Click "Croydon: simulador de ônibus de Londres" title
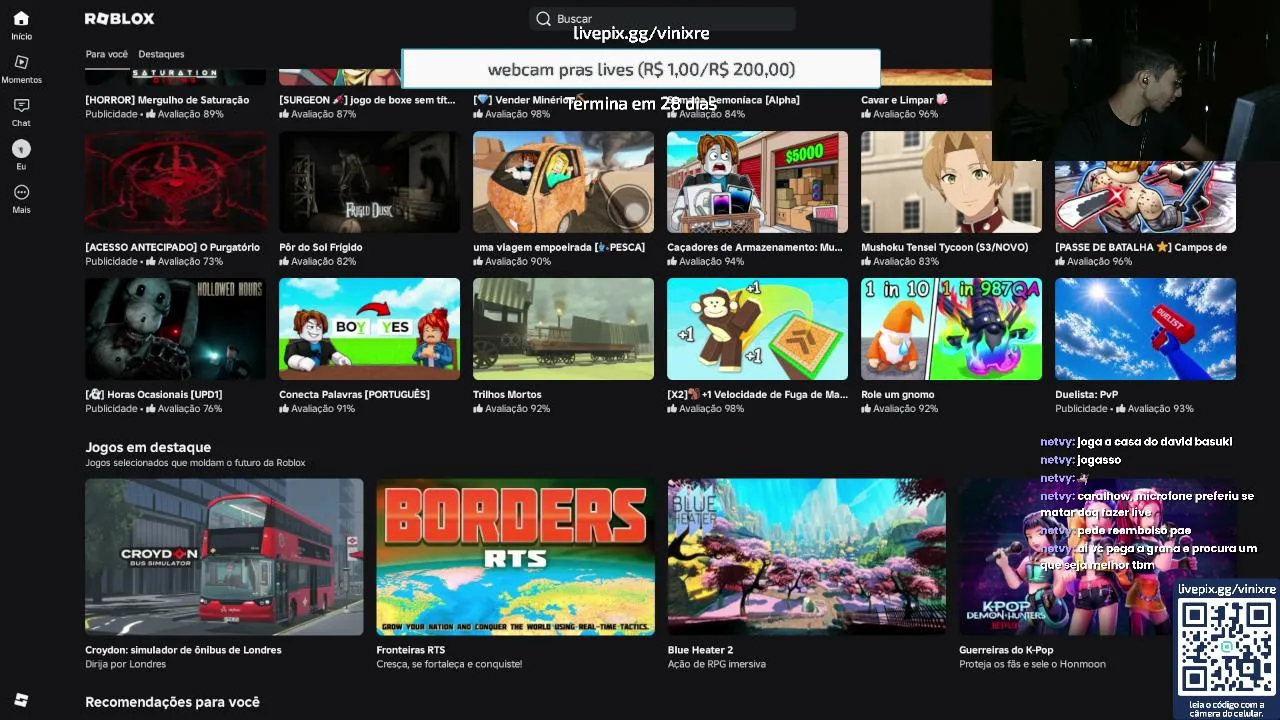The height and width of the screenshot is (720, 1280). click(x=183, y=650)
